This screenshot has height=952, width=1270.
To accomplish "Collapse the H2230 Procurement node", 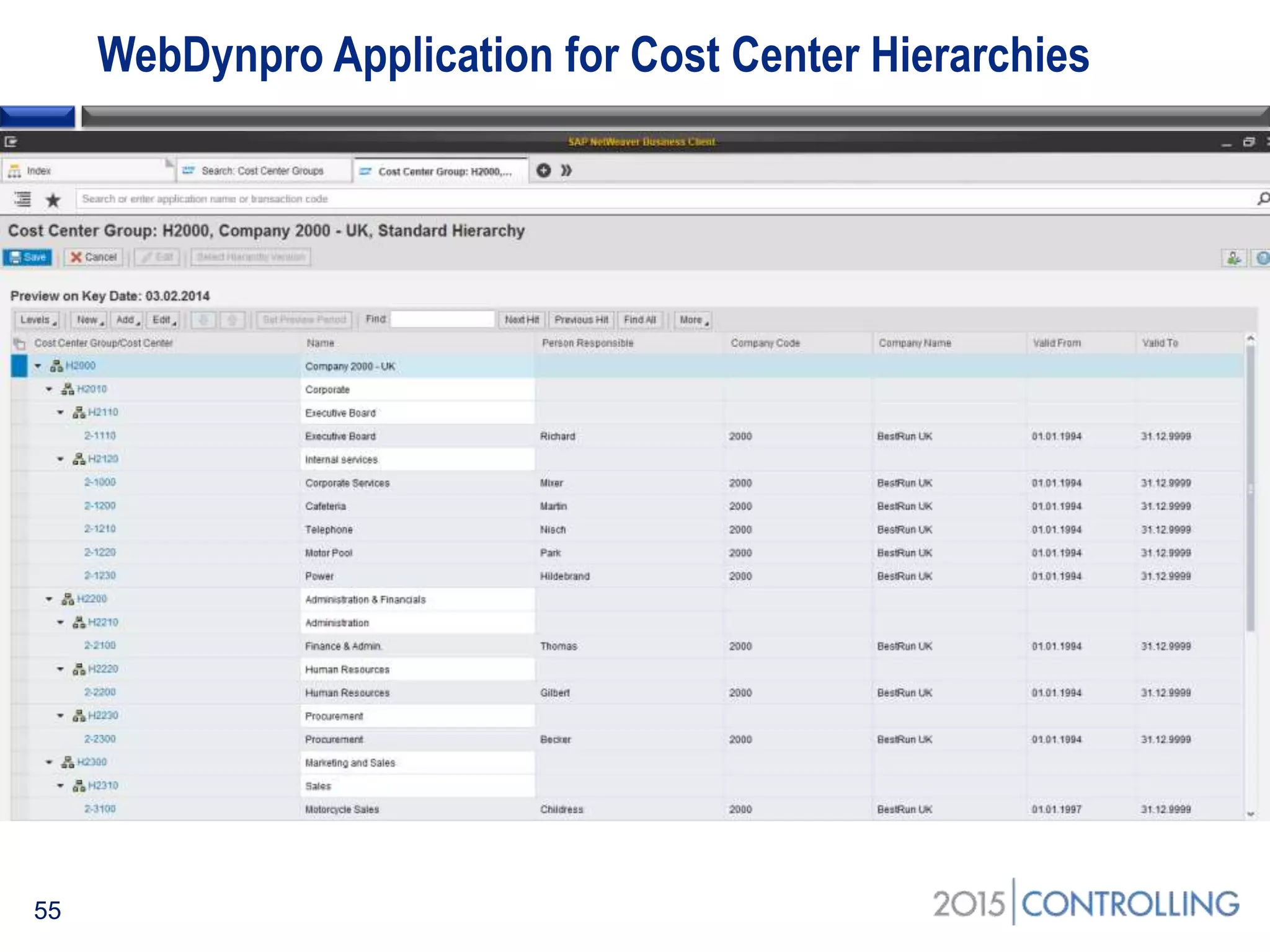I will (60, 716).
